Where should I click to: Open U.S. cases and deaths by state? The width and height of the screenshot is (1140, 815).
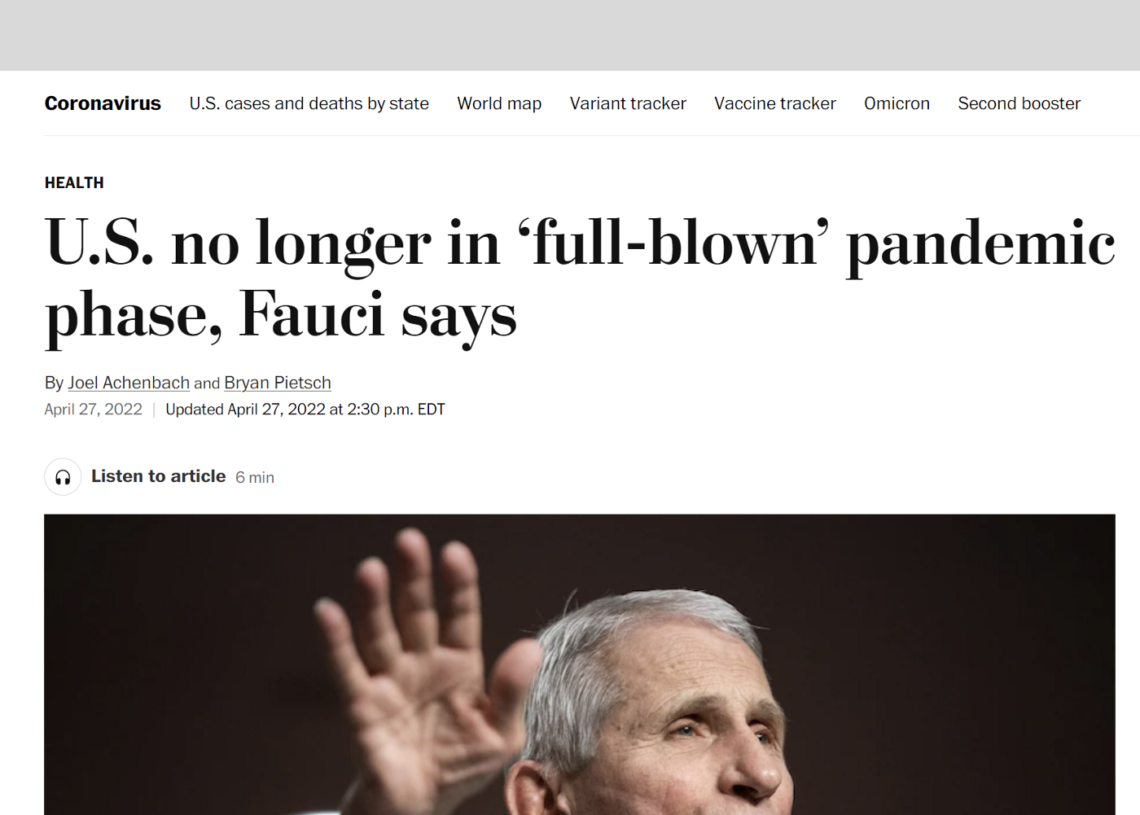pyautogui.click(x=309, y=103)
